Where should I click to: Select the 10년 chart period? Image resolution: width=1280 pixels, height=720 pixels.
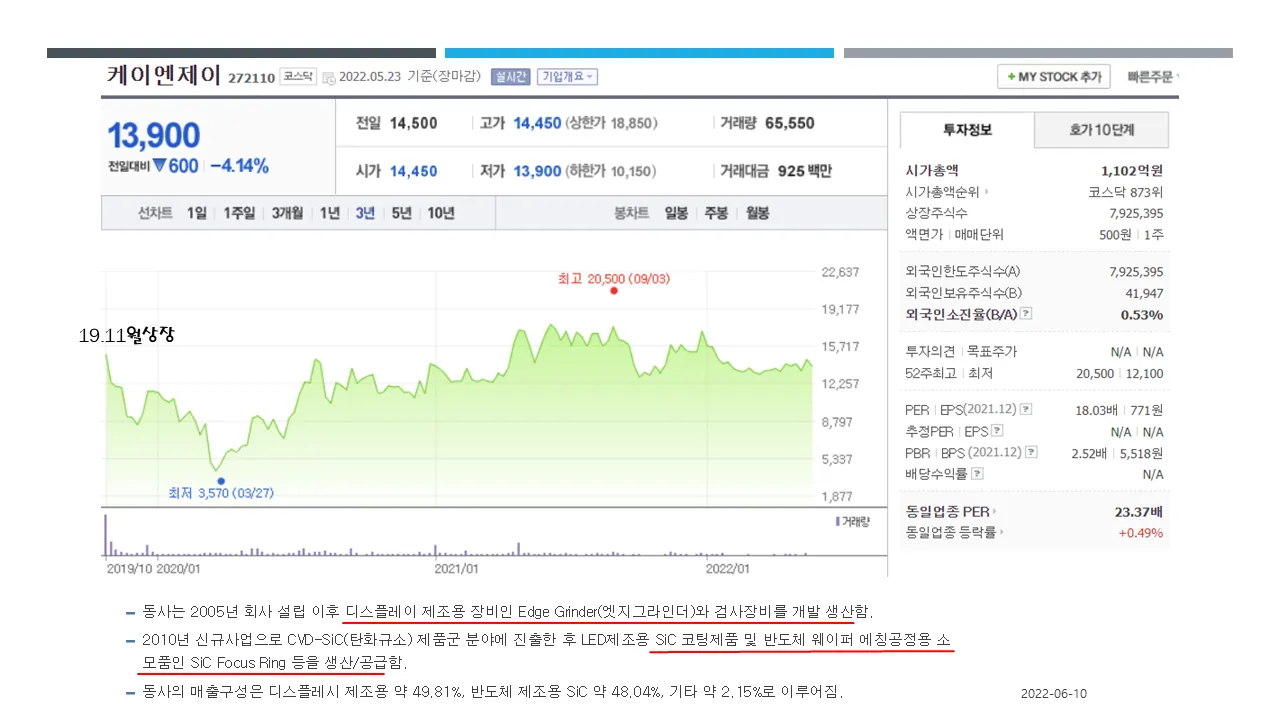[x=440, y=212]
